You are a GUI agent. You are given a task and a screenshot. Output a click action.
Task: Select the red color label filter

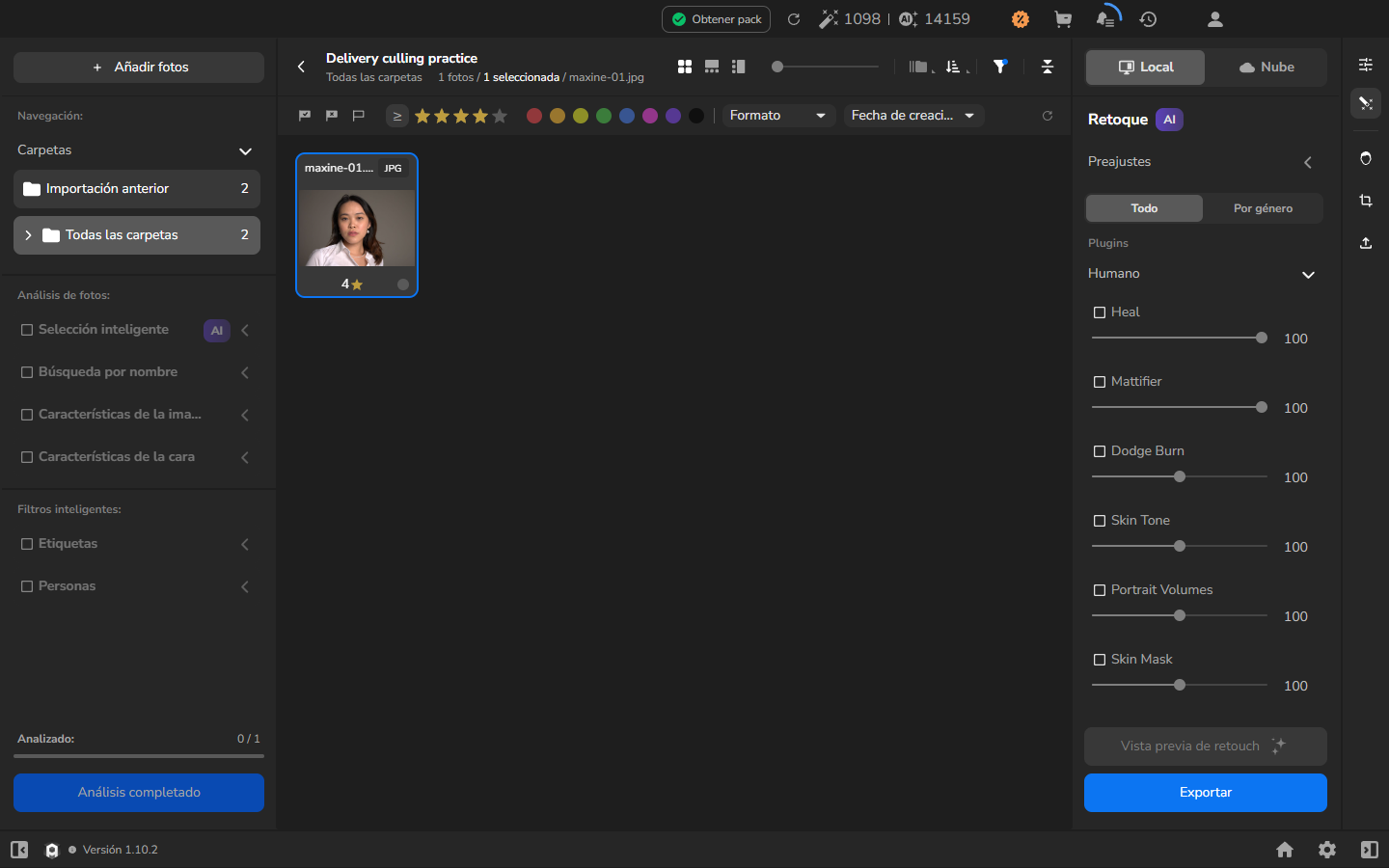(534, 116)
